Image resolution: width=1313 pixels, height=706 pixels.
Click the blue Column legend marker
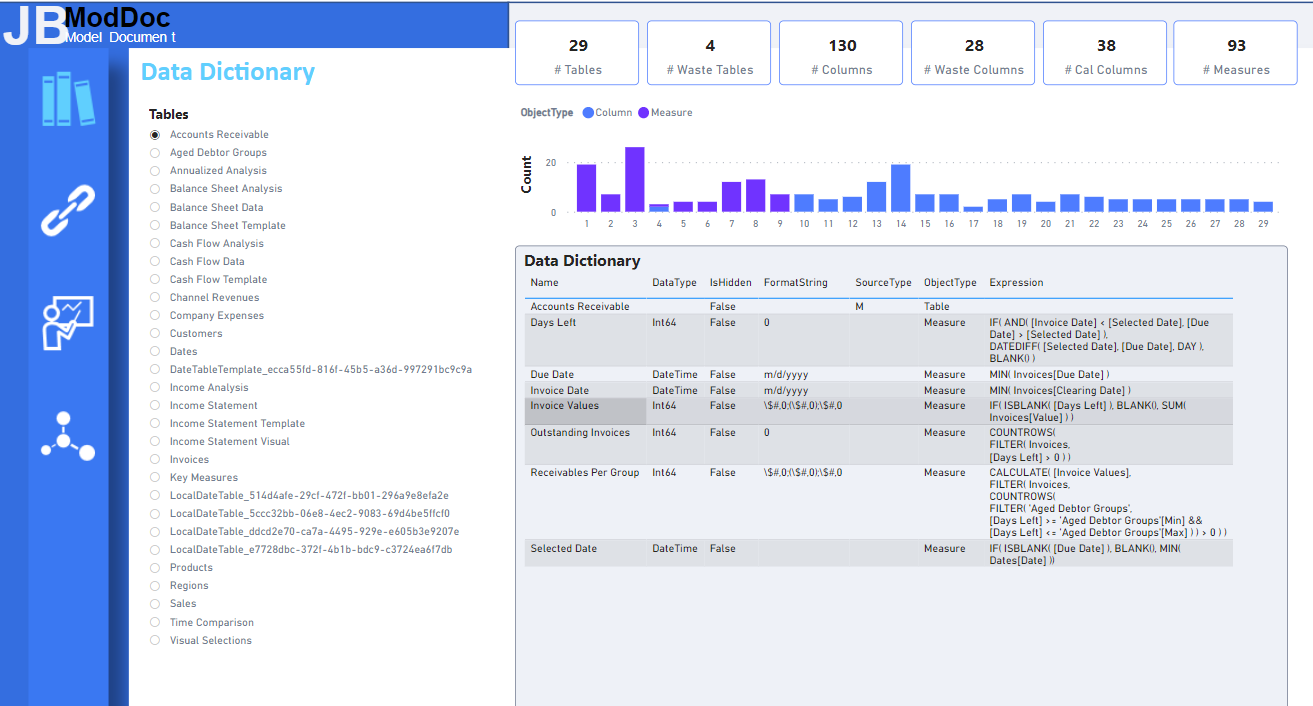(588, 113)
